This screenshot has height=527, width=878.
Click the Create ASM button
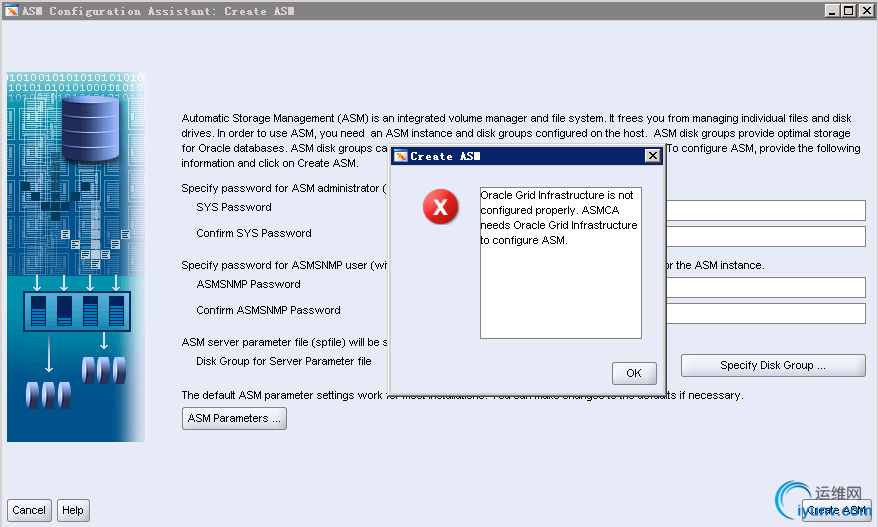(837, 510)
